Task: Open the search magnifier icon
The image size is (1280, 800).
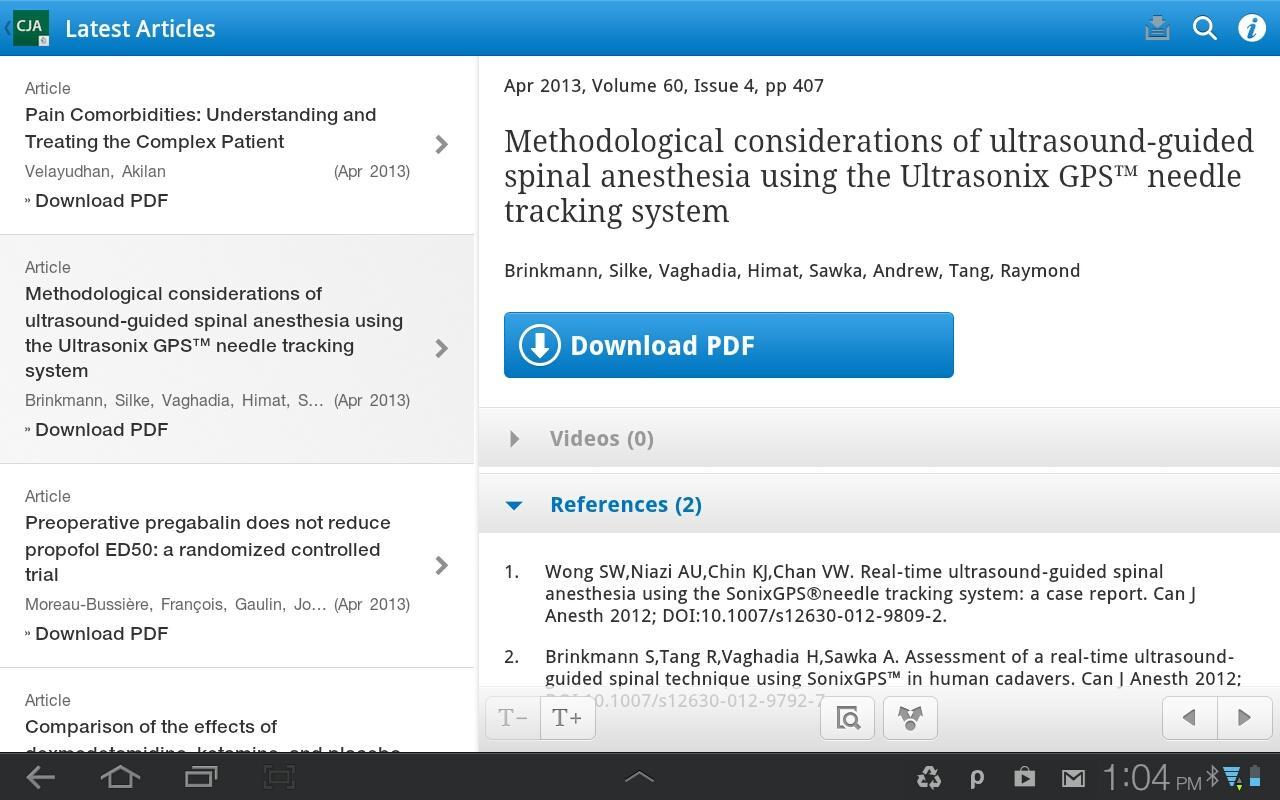Action: point(1205,28)
